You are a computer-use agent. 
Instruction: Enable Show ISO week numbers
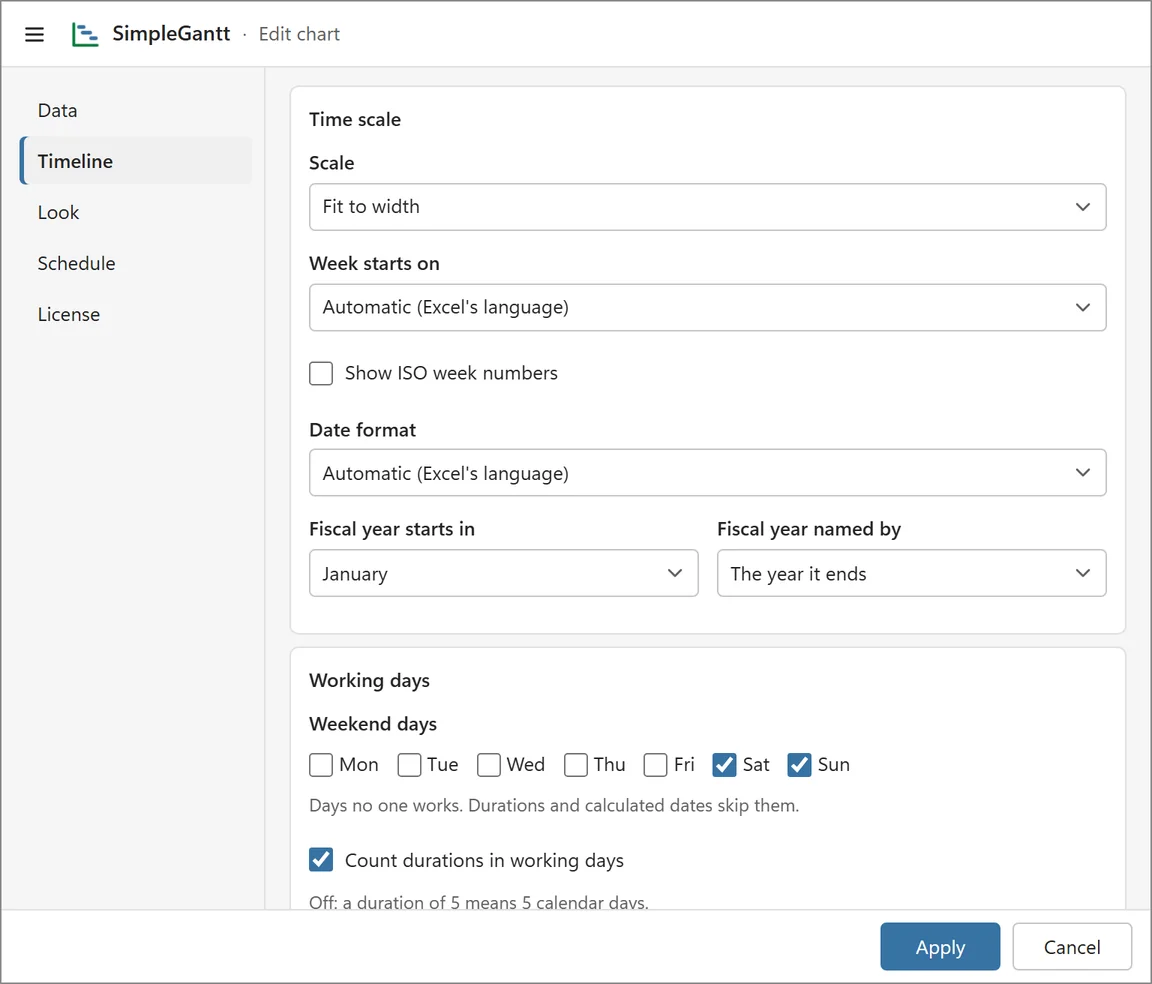pyautogui.click(x=321, y=373)
